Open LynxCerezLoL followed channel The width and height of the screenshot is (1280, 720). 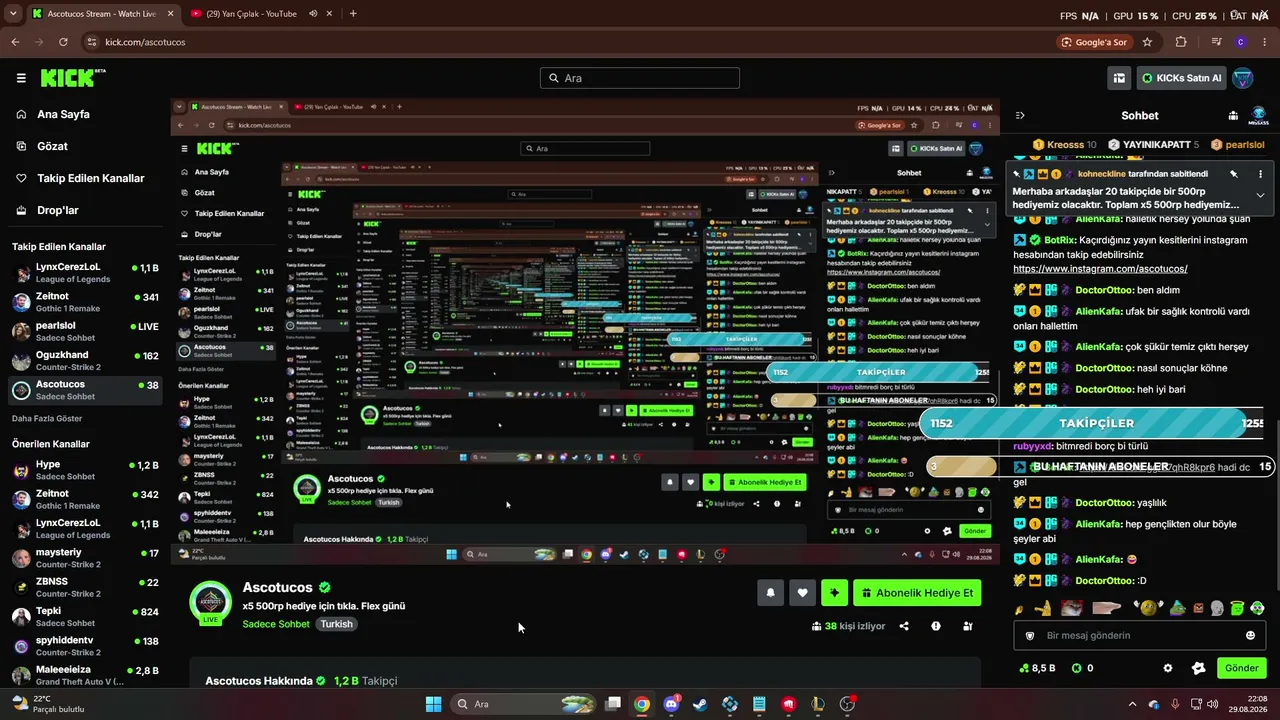coord(85,273)
